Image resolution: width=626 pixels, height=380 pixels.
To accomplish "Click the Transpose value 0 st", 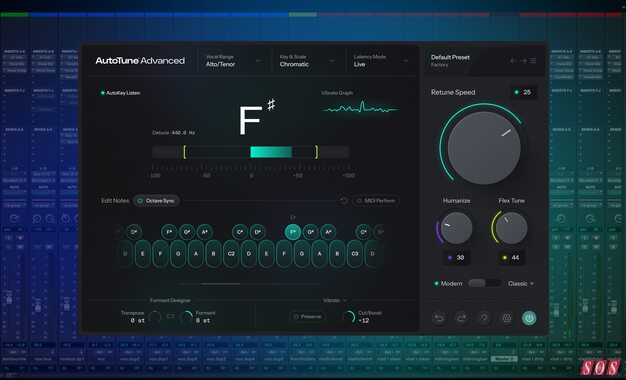I will click(137, 321).
